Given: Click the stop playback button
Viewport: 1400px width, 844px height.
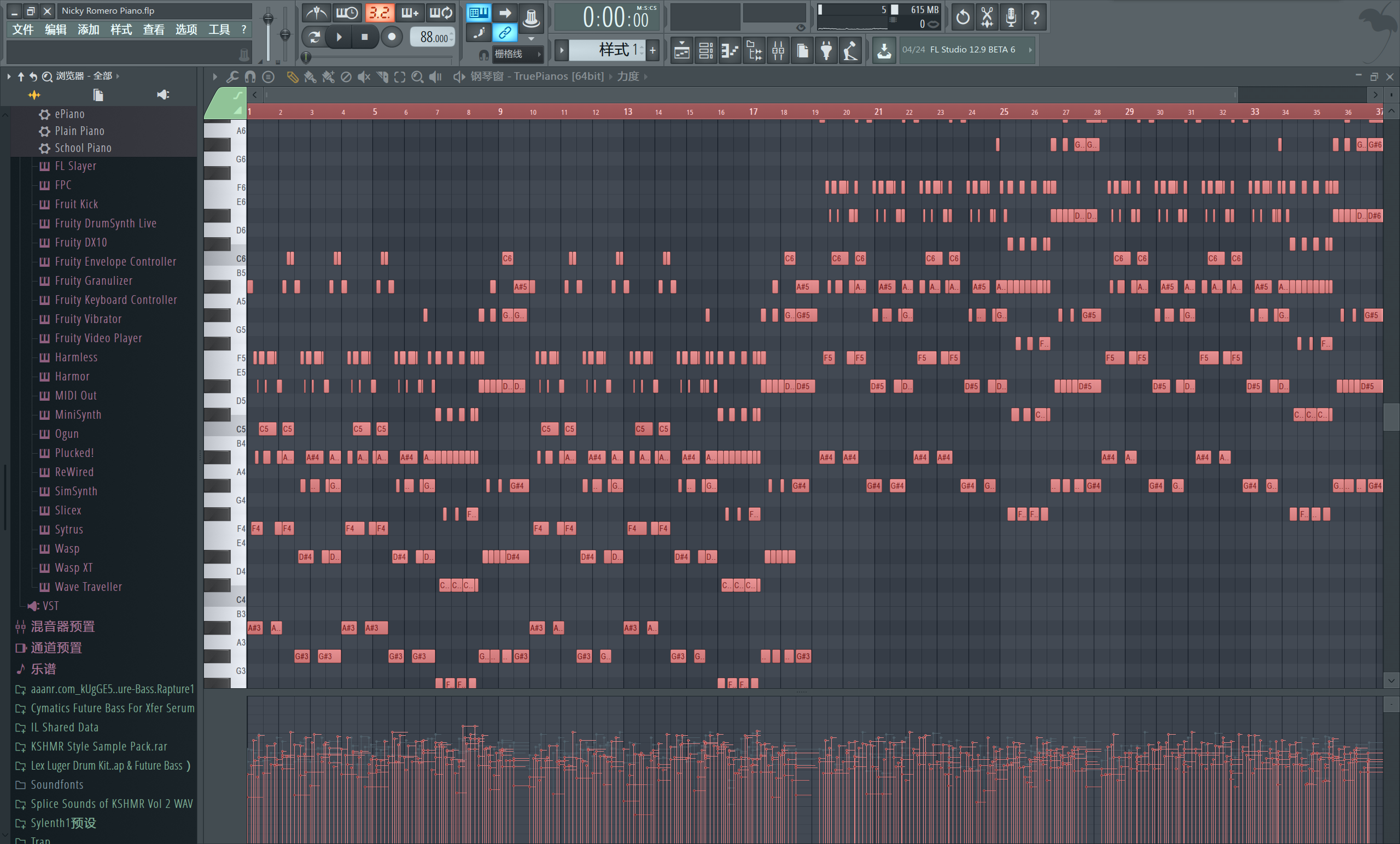Looking at the screenshot, I should pyautogui.click(x=365, y=38).
